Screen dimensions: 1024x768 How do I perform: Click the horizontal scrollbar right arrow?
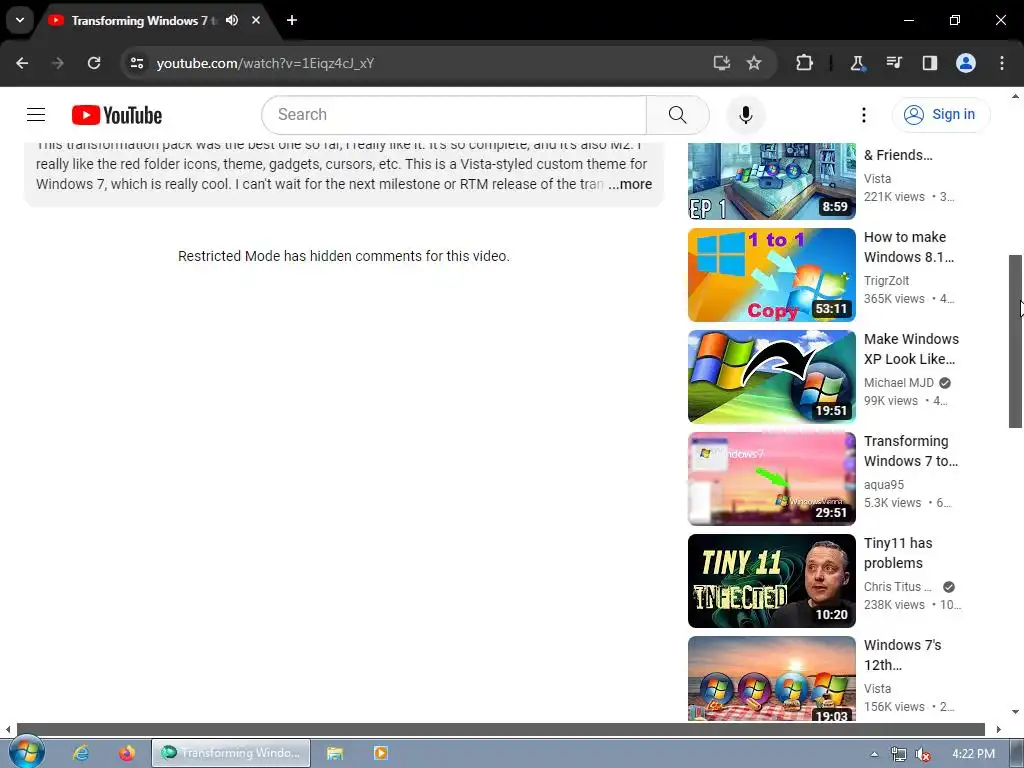[998, 729]
